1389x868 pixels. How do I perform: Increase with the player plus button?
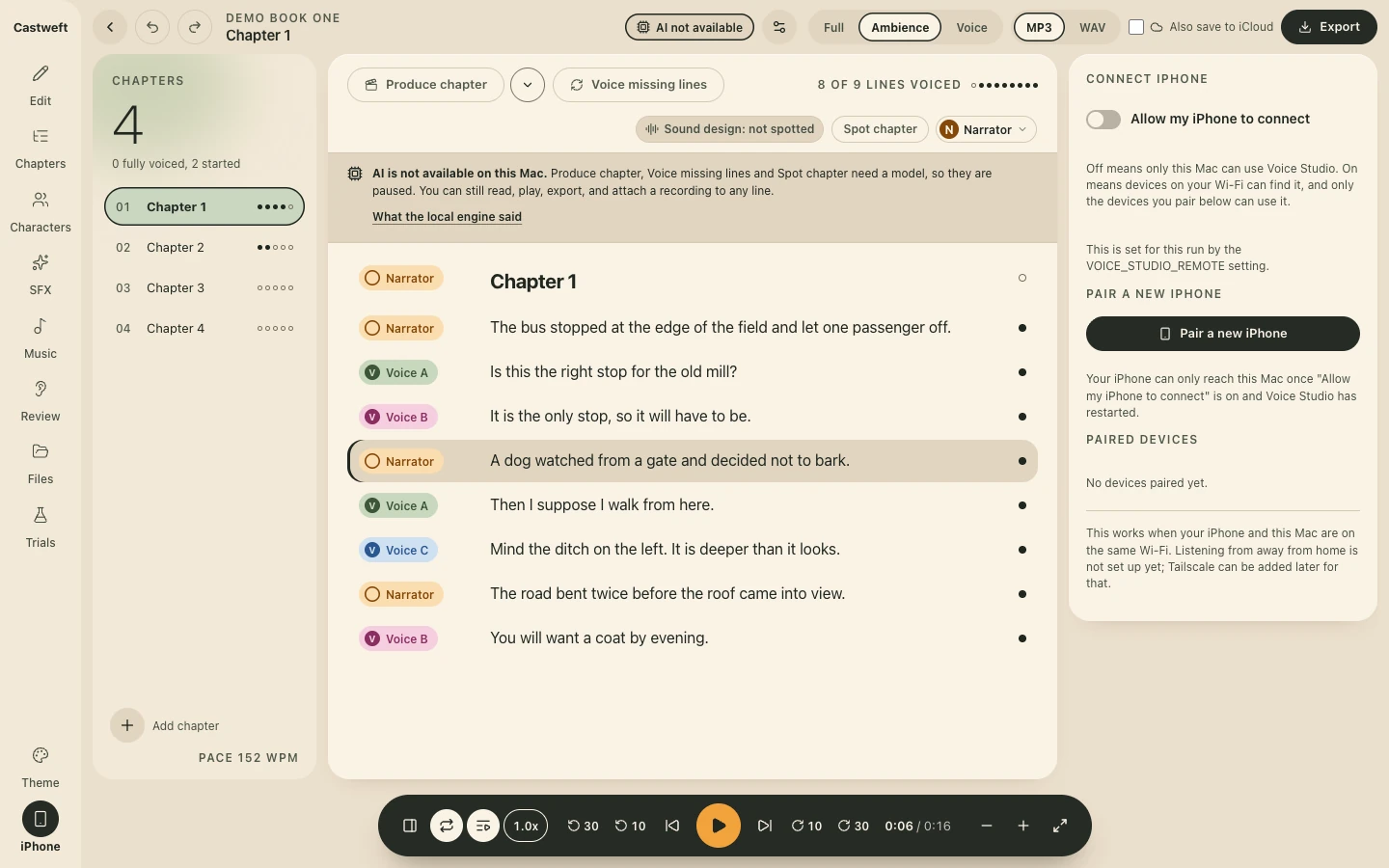point(1023,826)
